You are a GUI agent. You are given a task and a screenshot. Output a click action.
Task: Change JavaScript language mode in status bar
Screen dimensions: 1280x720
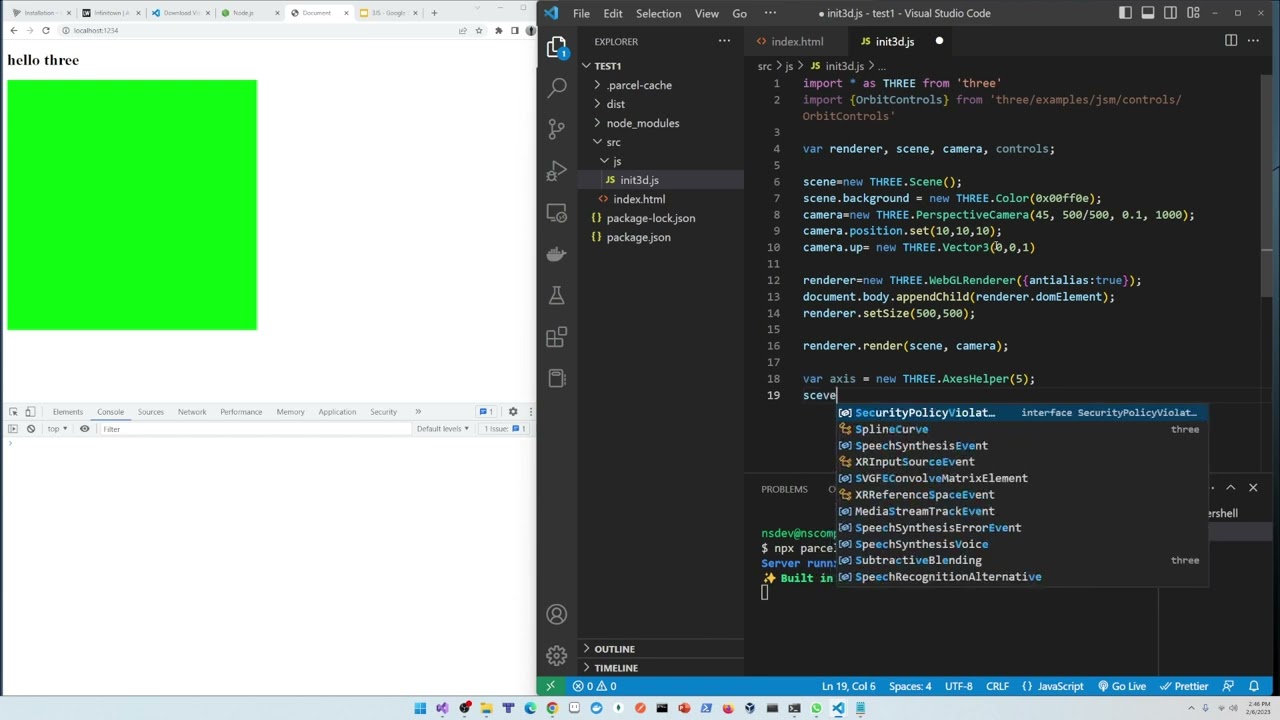point(1060,686)
